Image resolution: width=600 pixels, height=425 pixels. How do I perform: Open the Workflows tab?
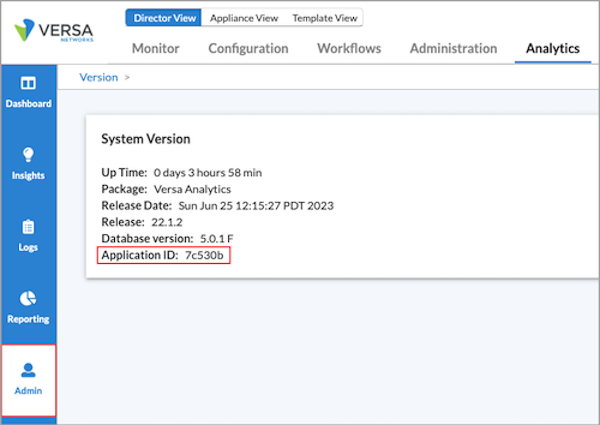pos(349,48)
